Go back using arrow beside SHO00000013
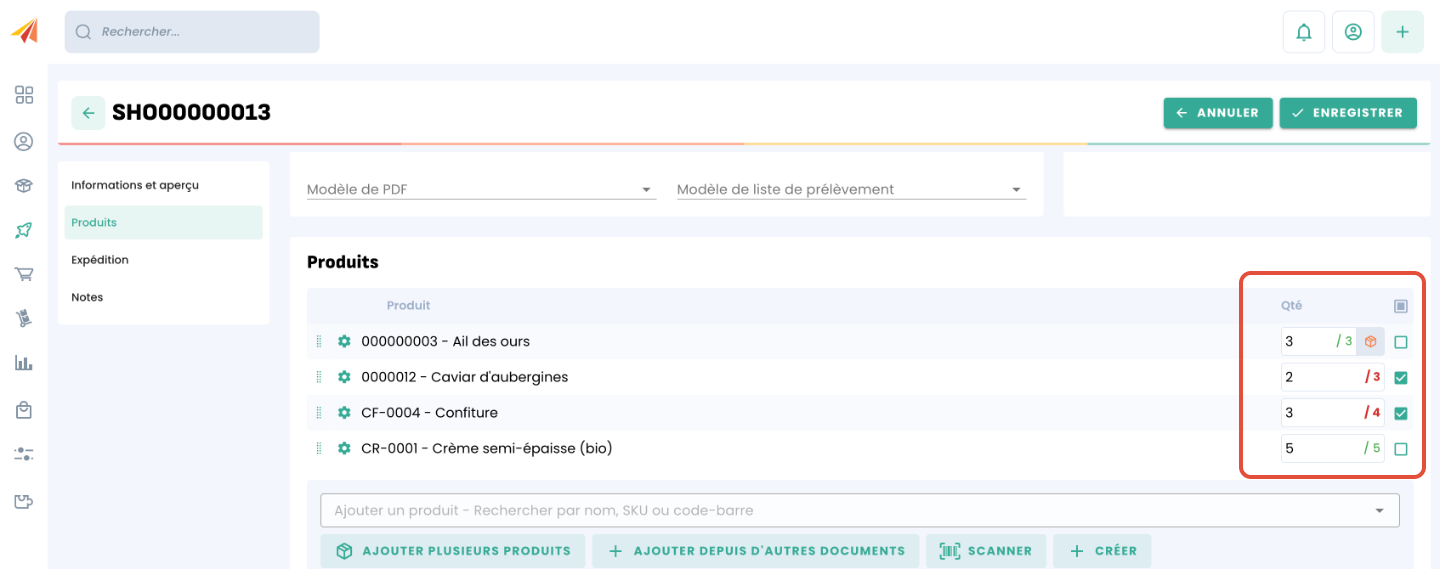This screenshot has width=1440, height=569. [88, 113]
